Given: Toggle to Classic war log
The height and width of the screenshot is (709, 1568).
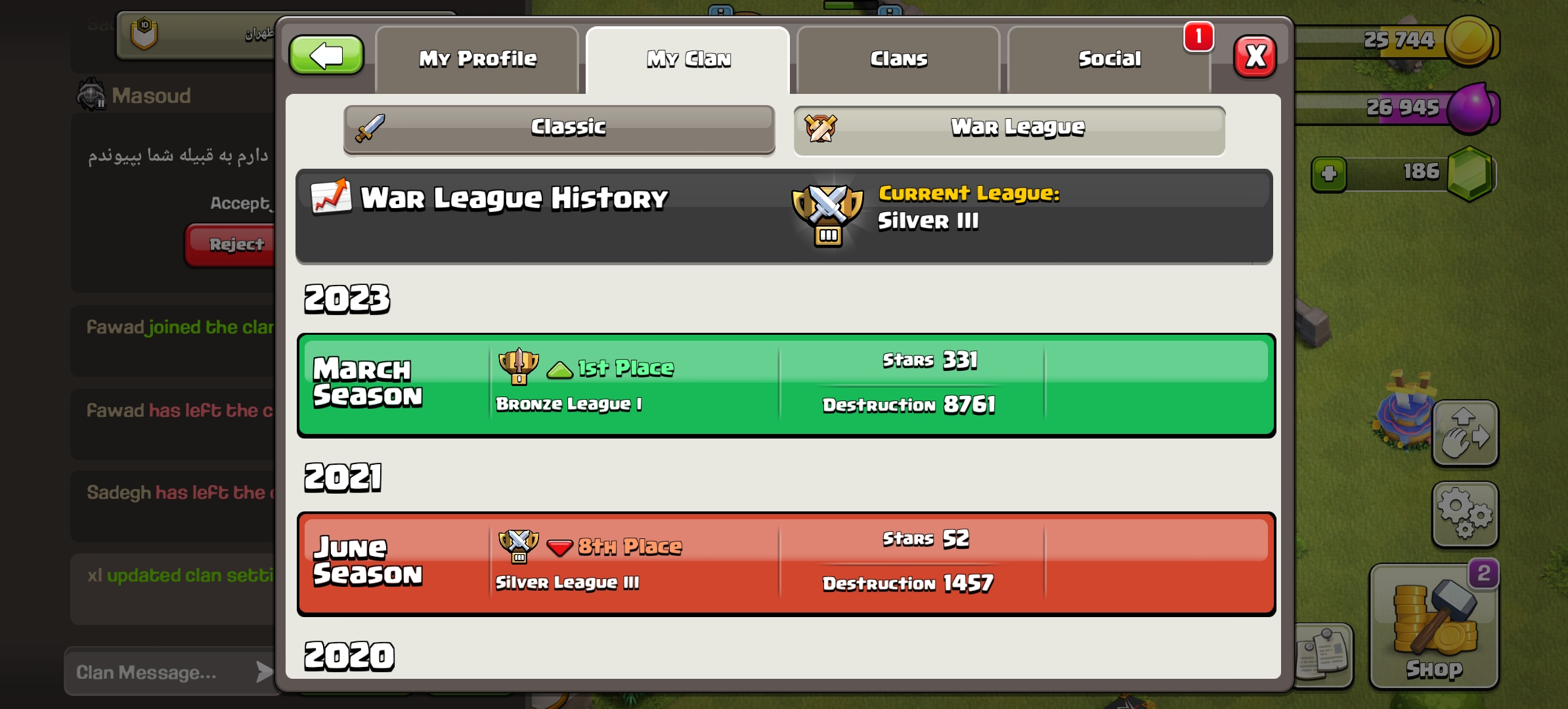Looking at the screenshot, I should (x=559, y=129).
